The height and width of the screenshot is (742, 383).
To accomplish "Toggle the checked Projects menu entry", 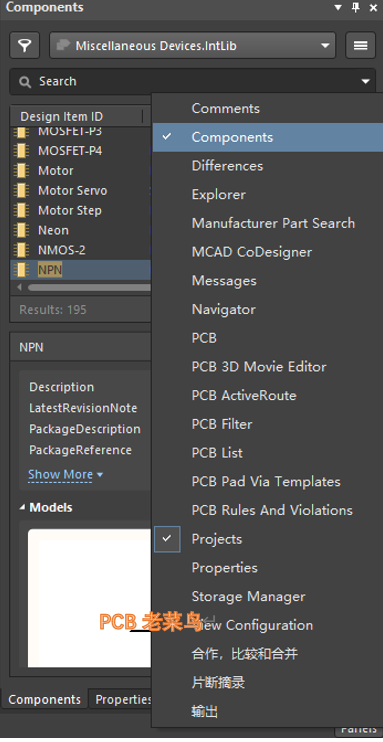I will point(267,539).
